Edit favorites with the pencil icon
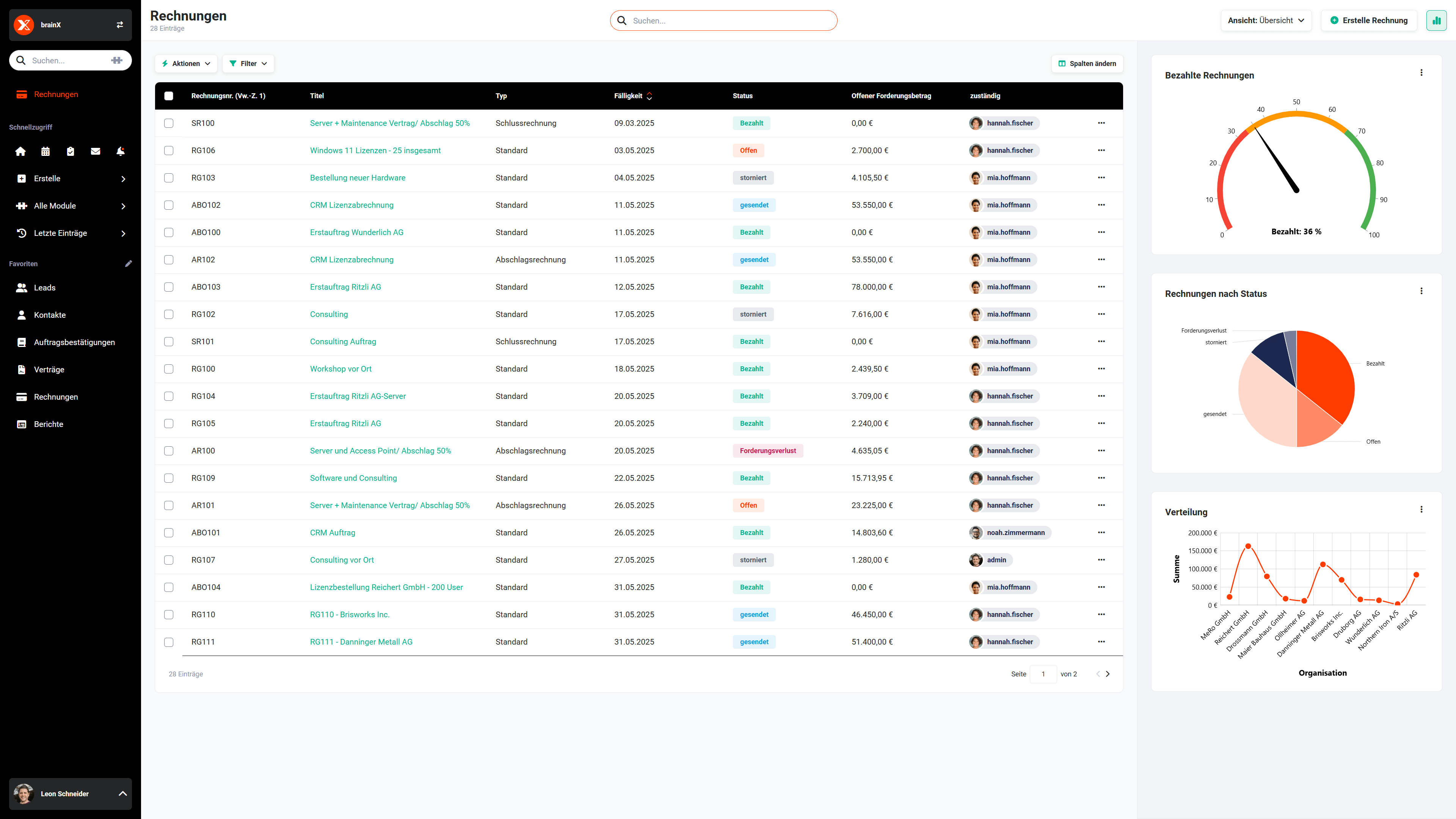This screenshot has height=819, width=1456. pos(128,264)
